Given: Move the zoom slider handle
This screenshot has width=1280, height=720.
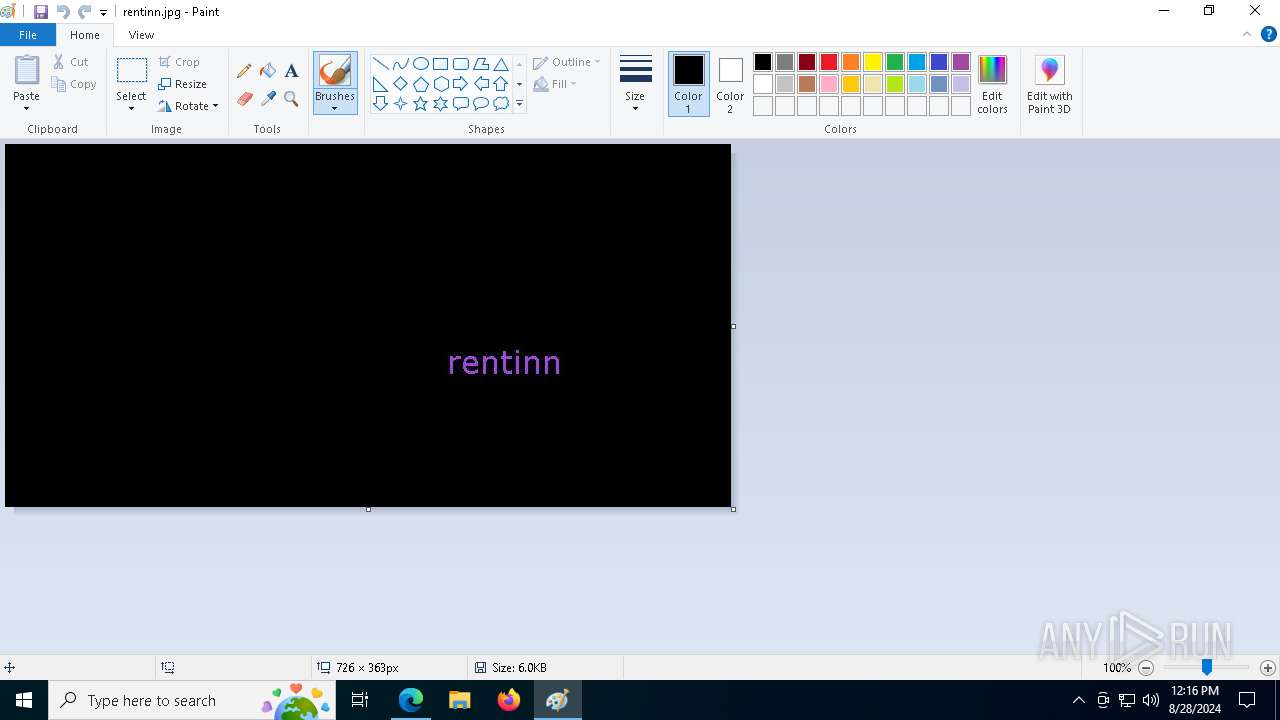Looking at the screenshot, I should click(x=1207, y=667).
